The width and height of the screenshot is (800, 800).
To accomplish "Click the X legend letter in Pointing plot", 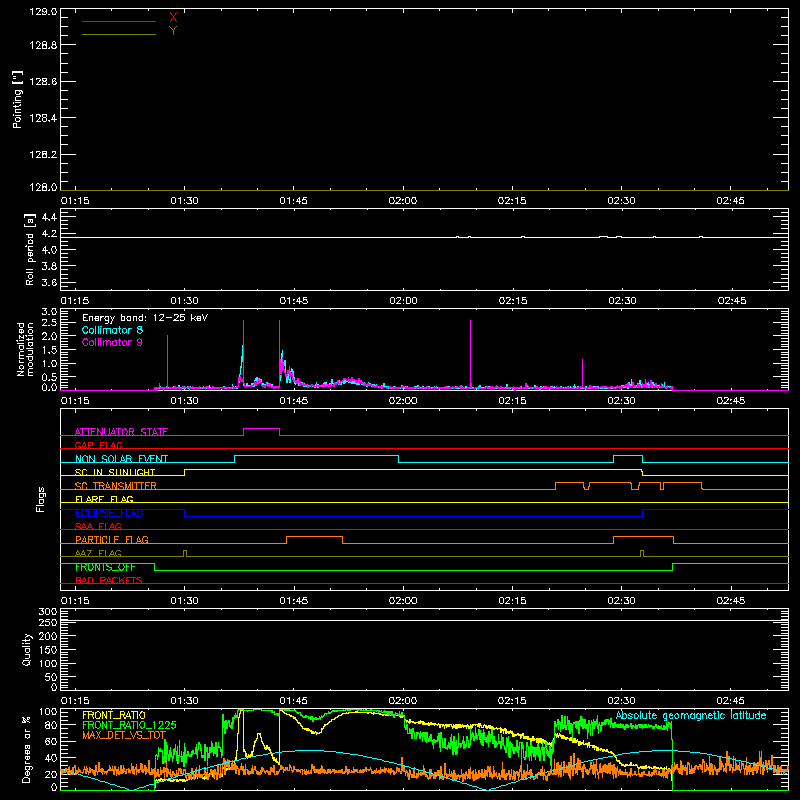I will point(173,18).
